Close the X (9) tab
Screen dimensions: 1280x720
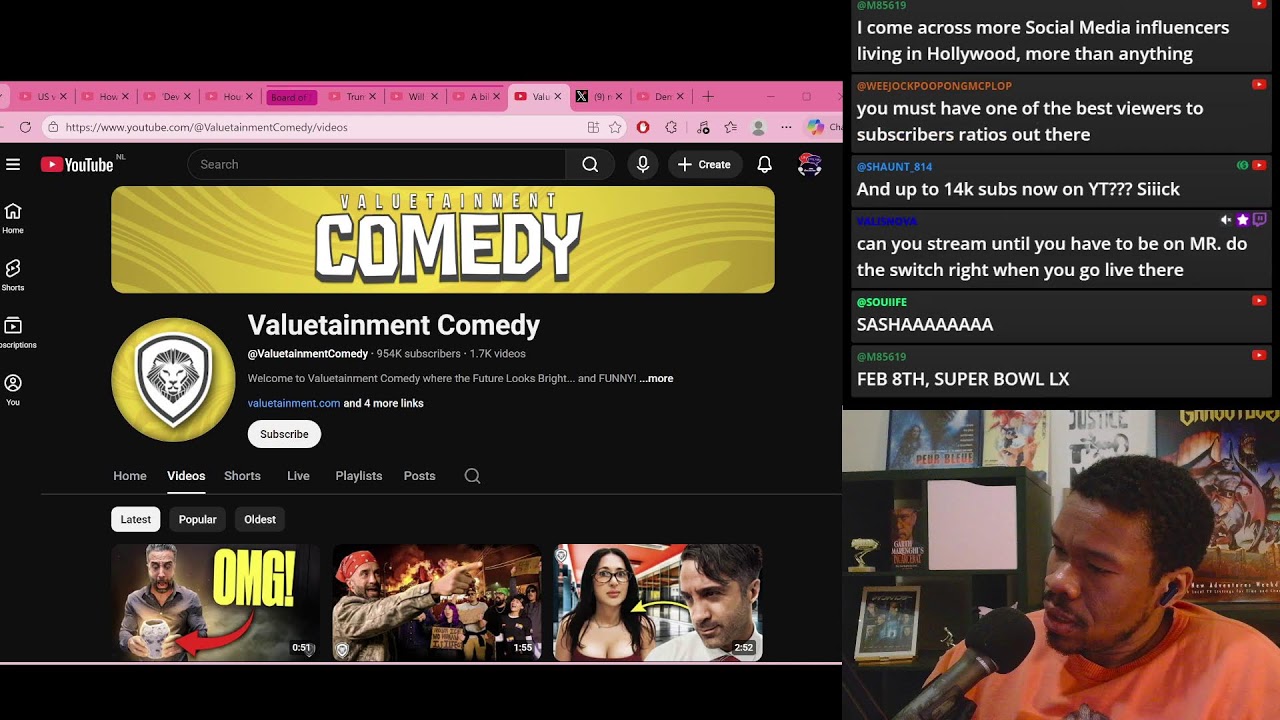coord(619,97)
